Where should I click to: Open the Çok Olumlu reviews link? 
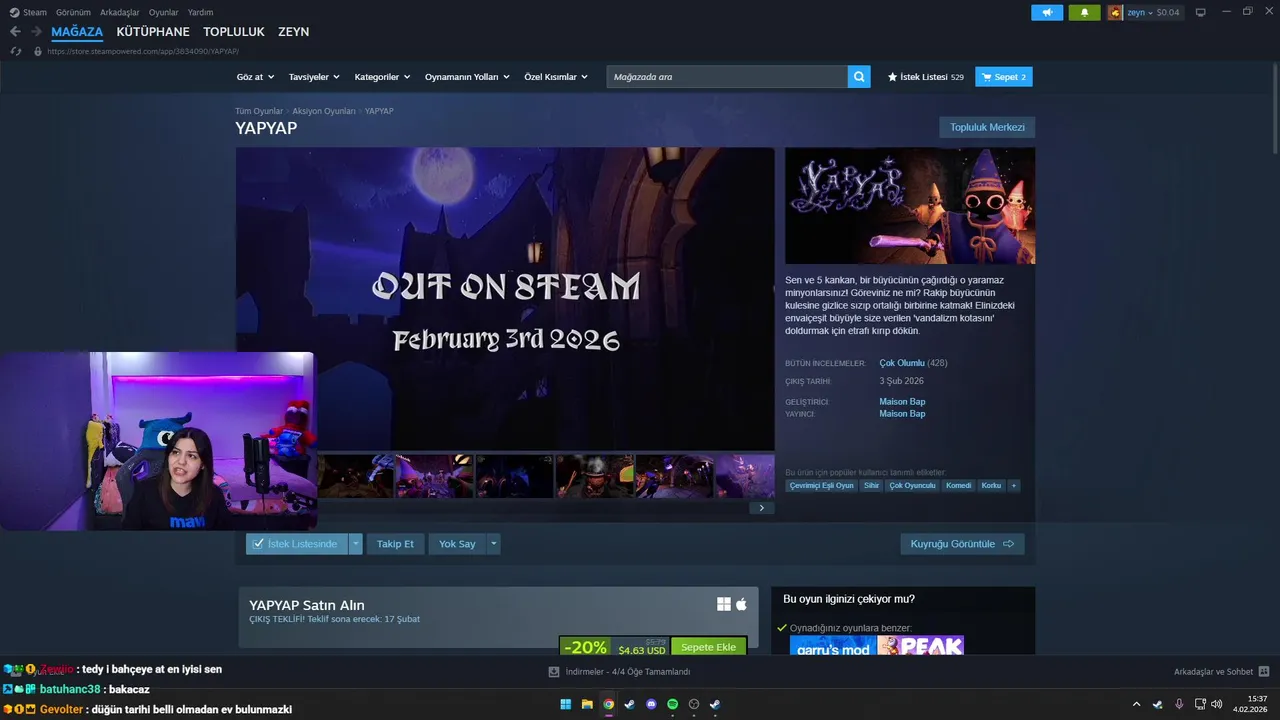pyautogui.click(x=902, y=363)
